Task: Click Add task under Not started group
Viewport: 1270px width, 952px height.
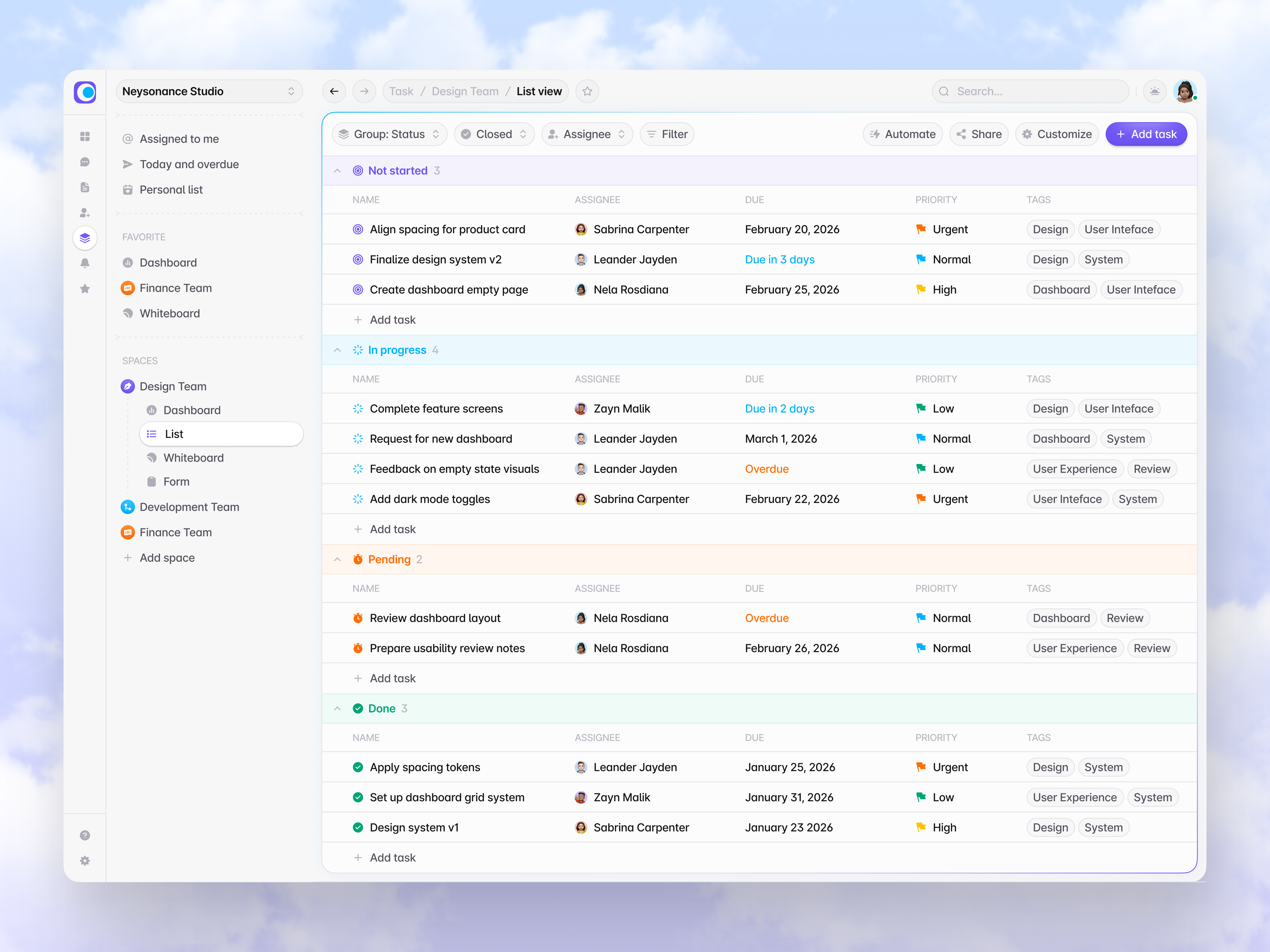Action: pyautogui.click(x=385, y=320)
